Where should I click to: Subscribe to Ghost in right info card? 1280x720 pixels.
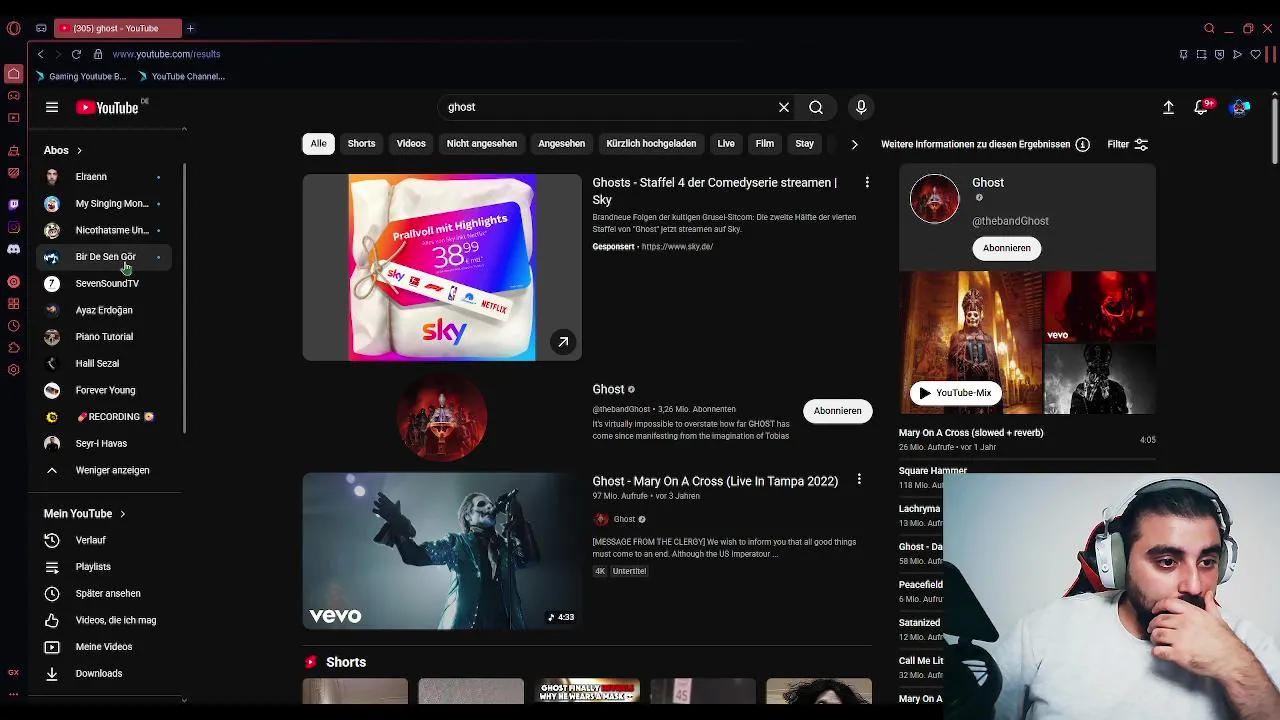point(1006,248)
